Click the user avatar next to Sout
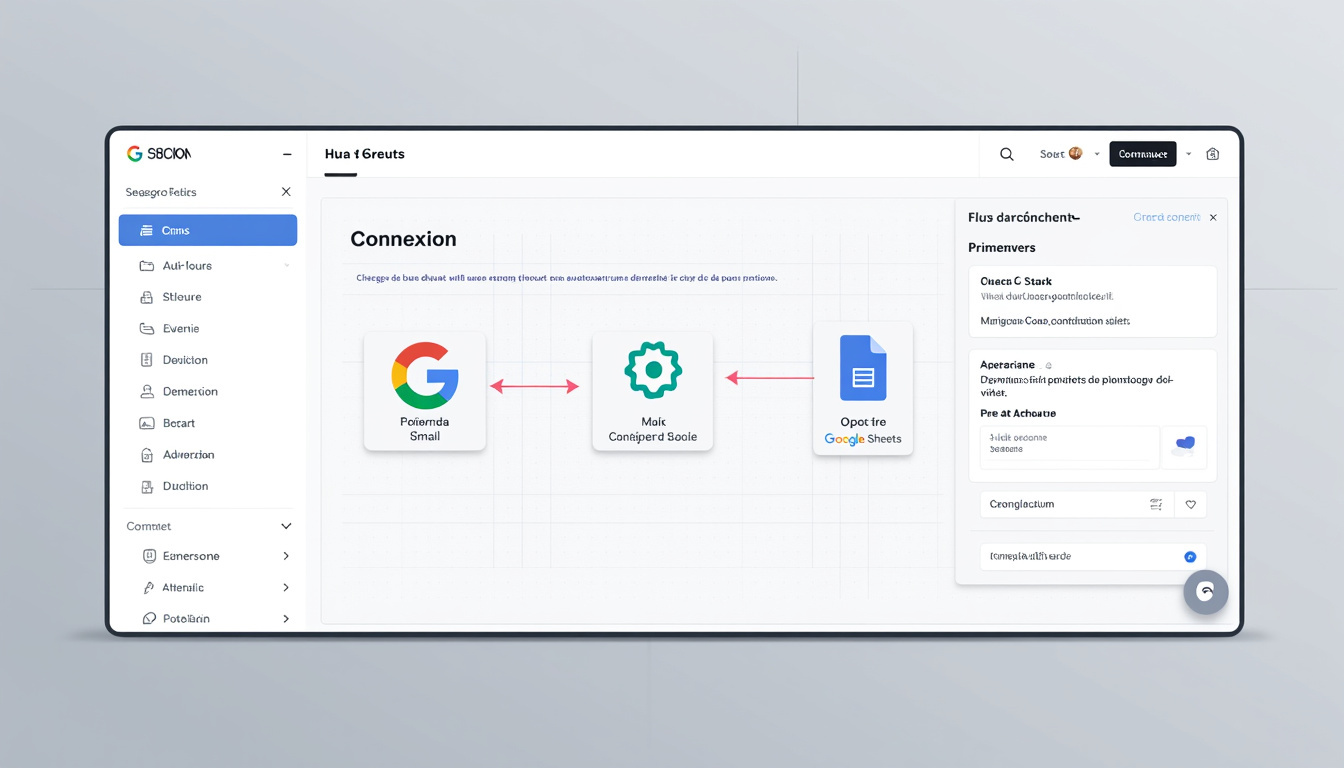 pyautogui.click(x=1076, y=153)
